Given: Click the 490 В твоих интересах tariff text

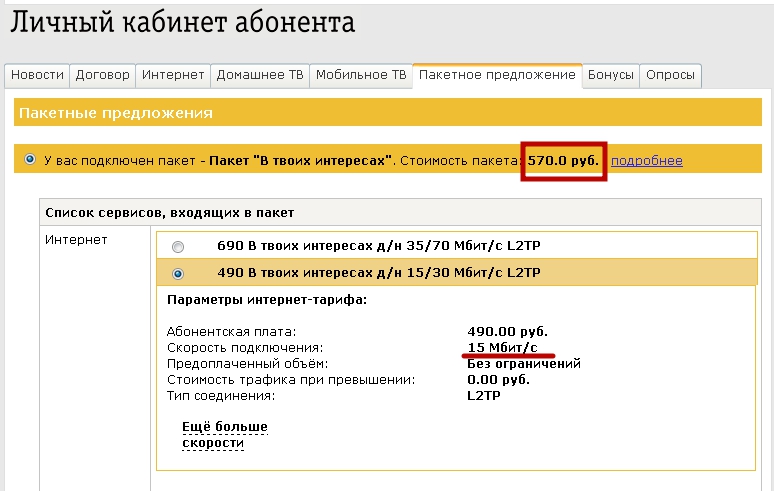Looking at the screenshot, I should tap(379, 272).
